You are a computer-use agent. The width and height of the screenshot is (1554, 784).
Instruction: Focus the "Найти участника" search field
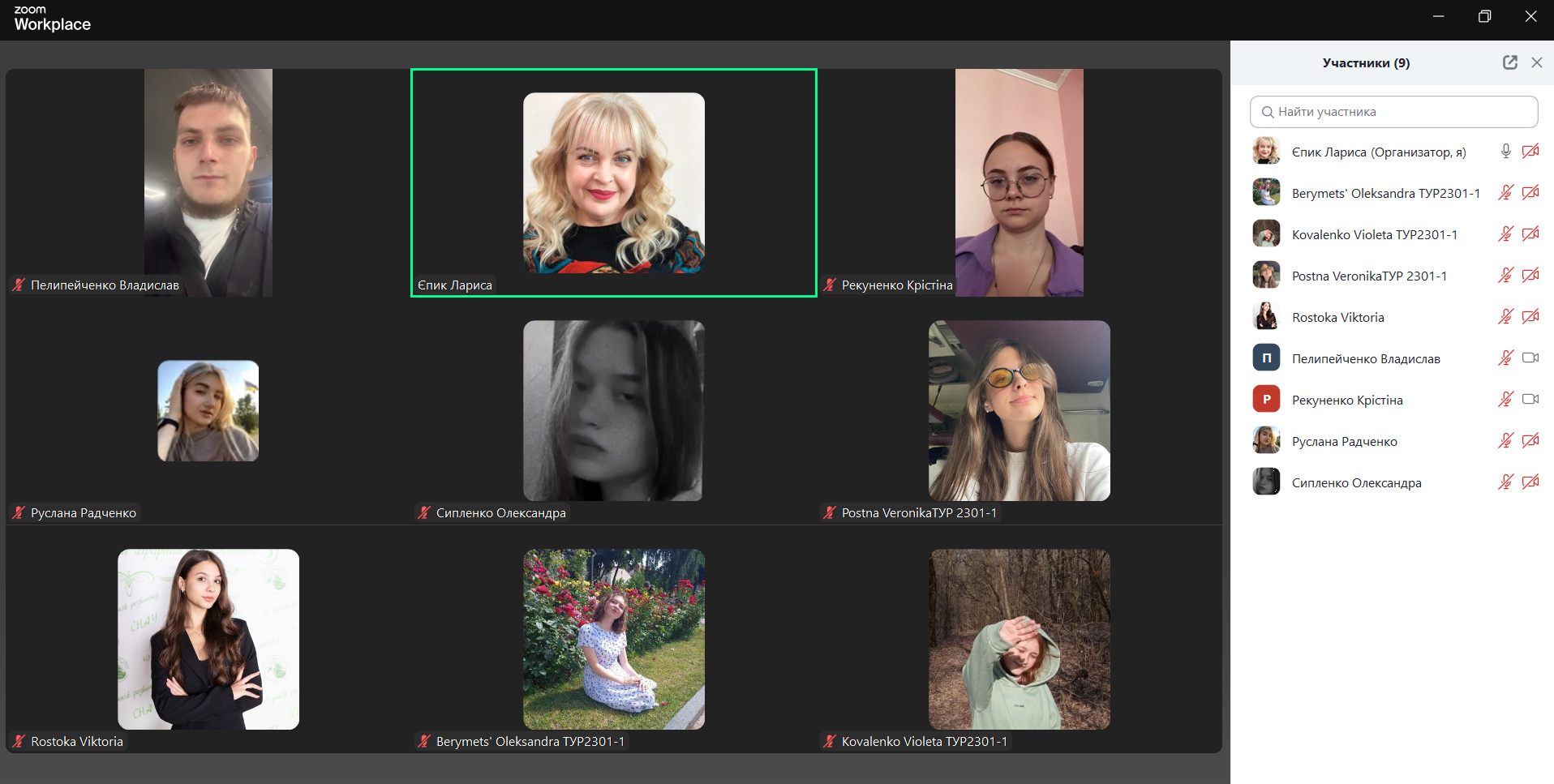pyautogui.click(x=1393, y=112)
